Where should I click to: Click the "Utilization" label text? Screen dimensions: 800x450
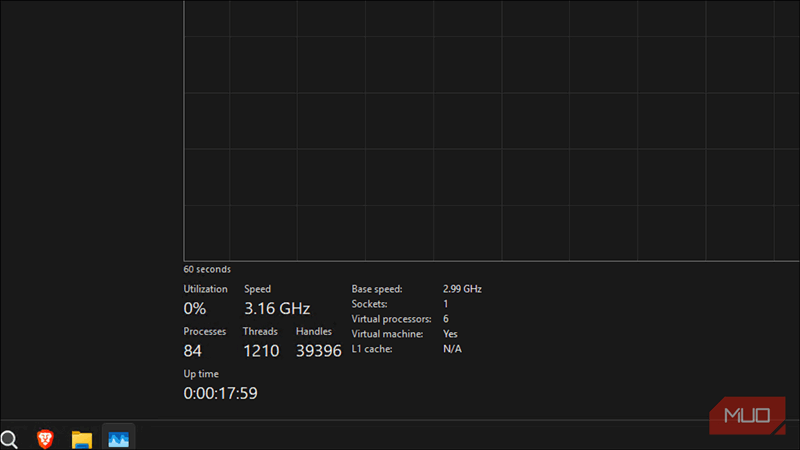pos(205,289)
